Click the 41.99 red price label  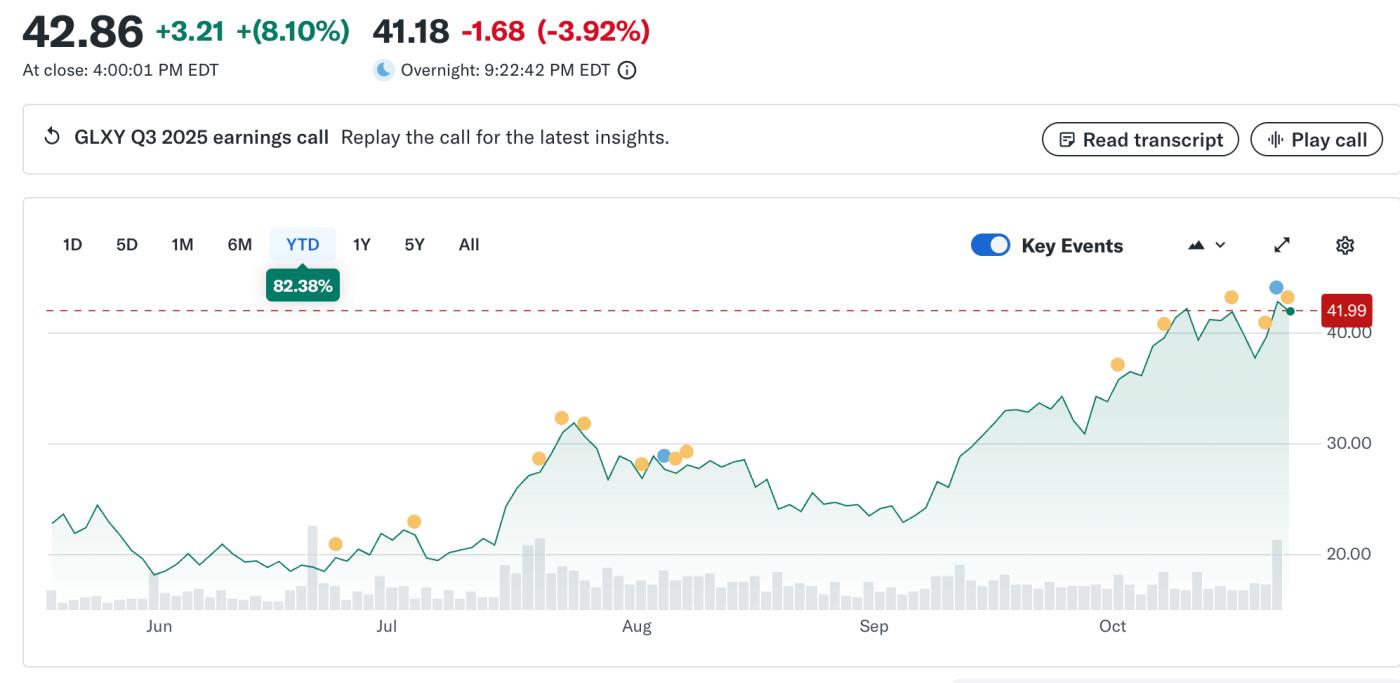click(1346, 311)
